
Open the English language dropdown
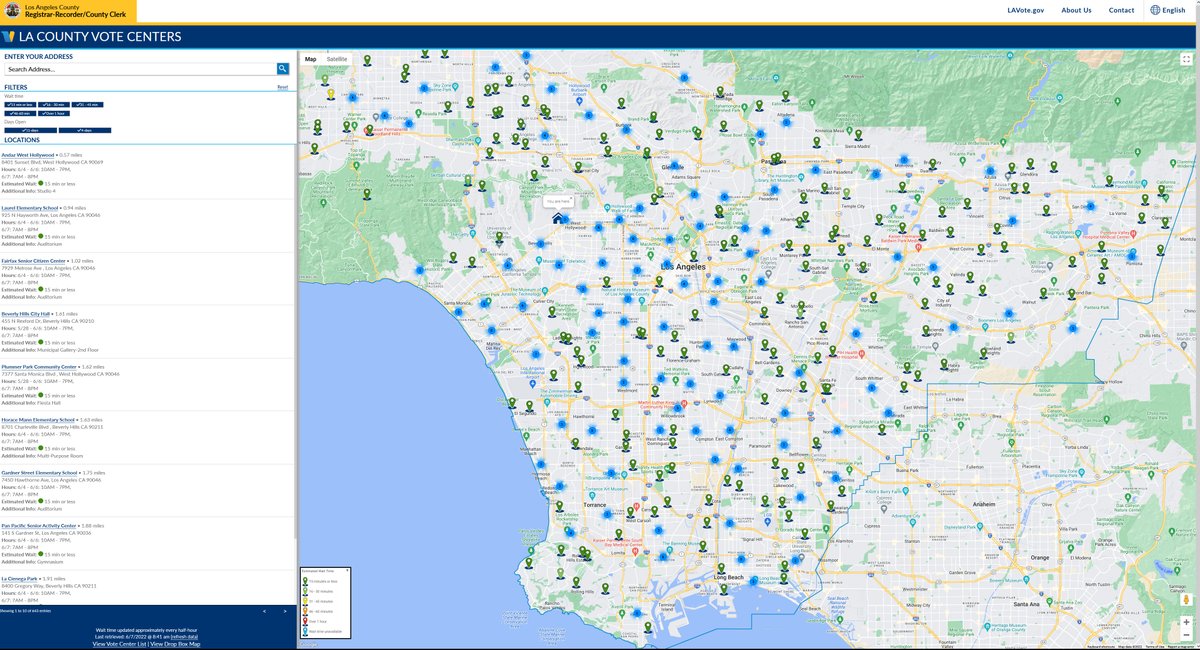coord(1166,10)
